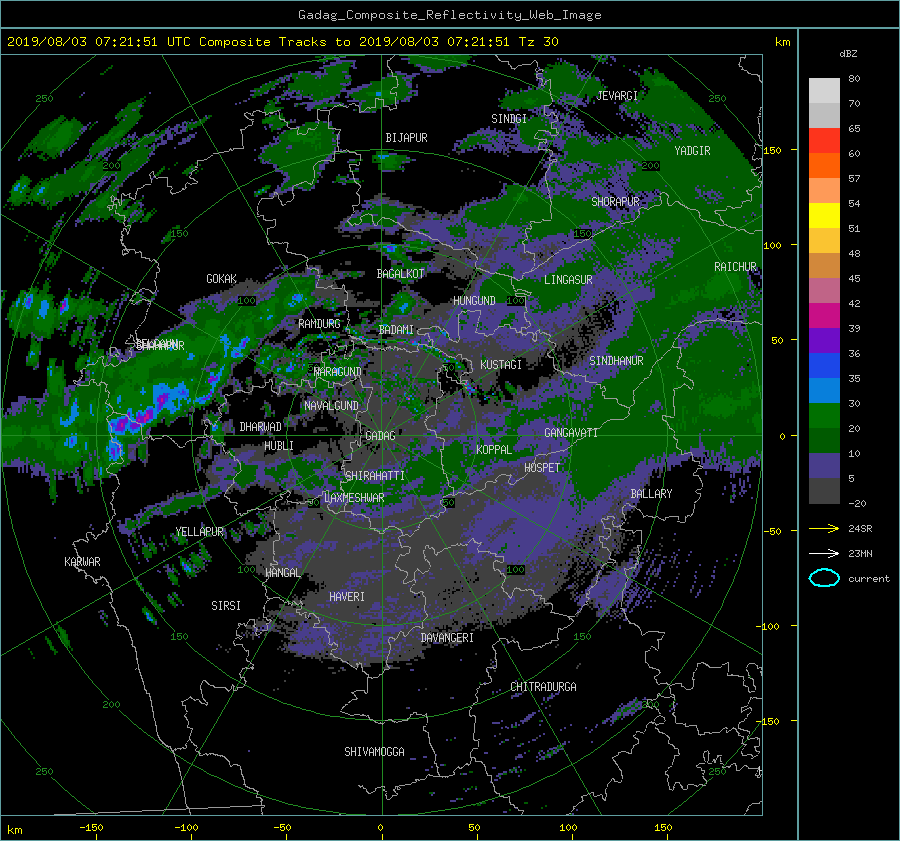Select the SHORAPUR label
Image resolution: width=900 pixels, height=841 pixels.
(x=615, y=202)
